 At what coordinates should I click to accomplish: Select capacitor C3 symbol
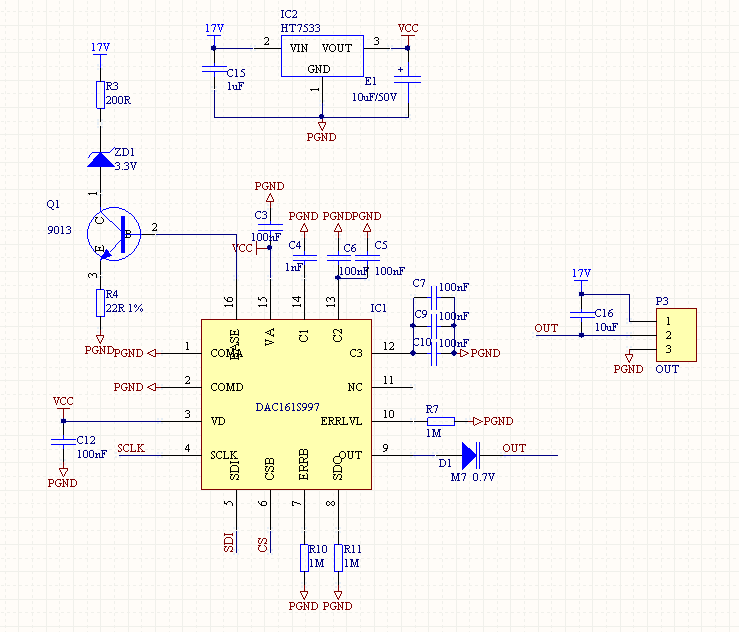pyautogui.click(x=270, y=227)
